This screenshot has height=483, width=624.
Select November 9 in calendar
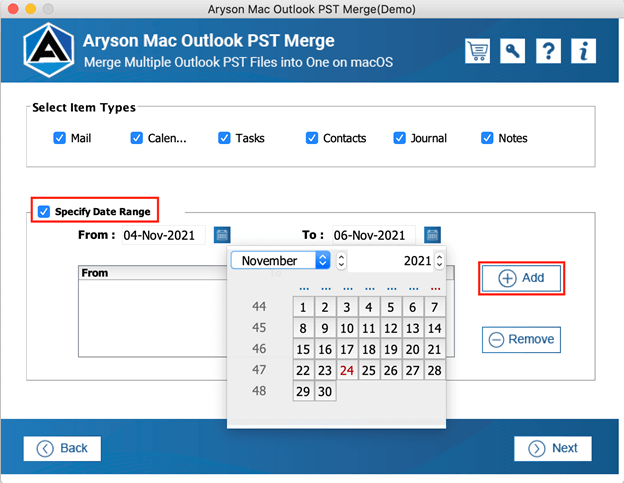tap(325, 328)
